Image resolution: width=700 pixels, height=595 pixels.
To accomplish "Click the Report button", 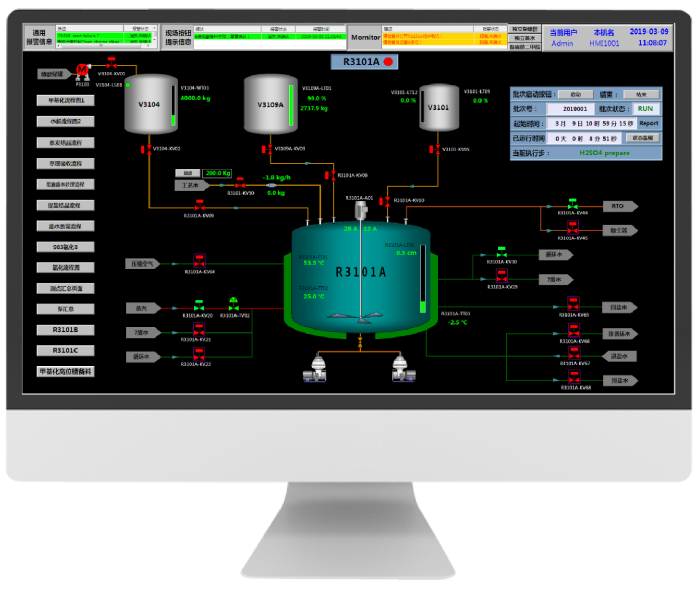I will [649, 123].
